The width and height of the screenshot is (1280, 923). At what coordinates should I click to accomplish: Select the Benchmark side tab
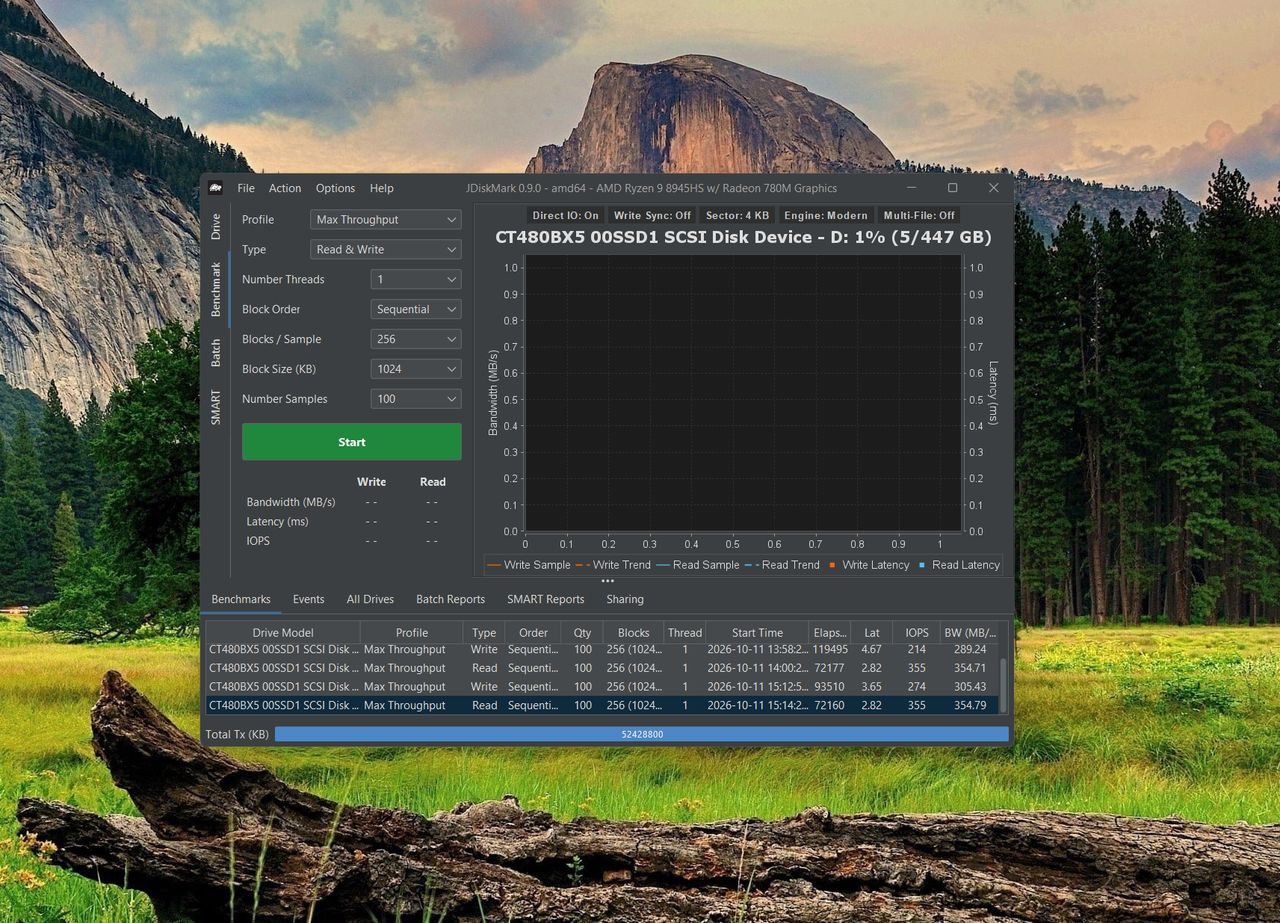215,290
